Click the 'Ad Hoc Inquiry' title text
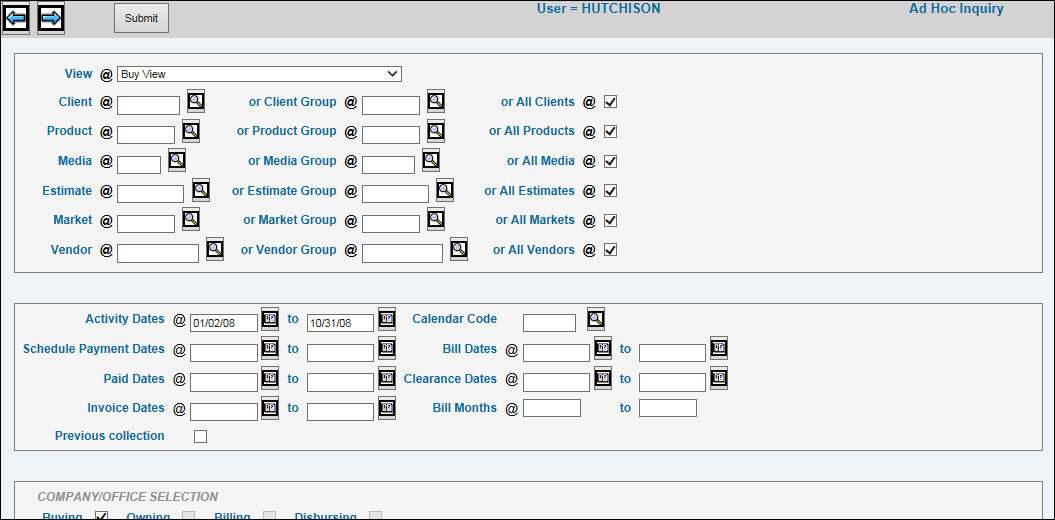 tap(956, 9)
